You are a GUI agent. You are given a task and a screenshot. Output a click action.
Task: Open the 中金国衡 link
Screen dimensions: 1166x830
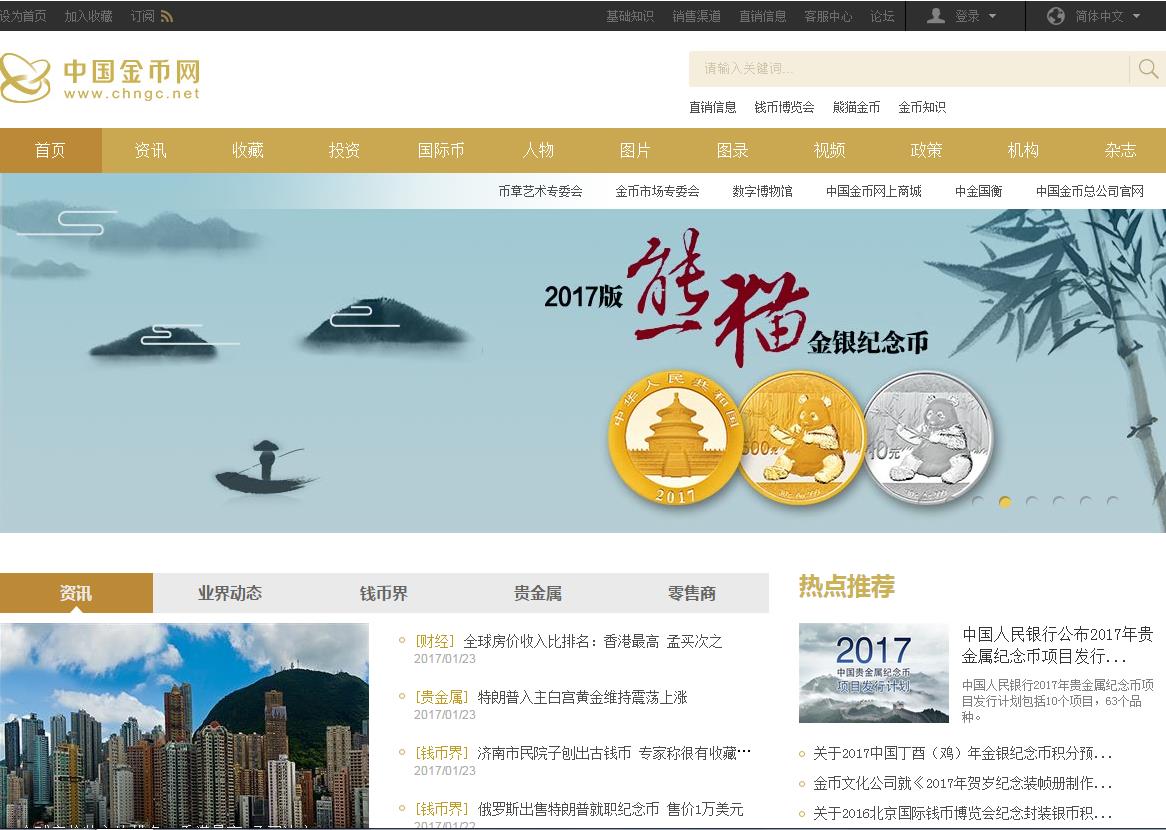click(x=979, y=191)
